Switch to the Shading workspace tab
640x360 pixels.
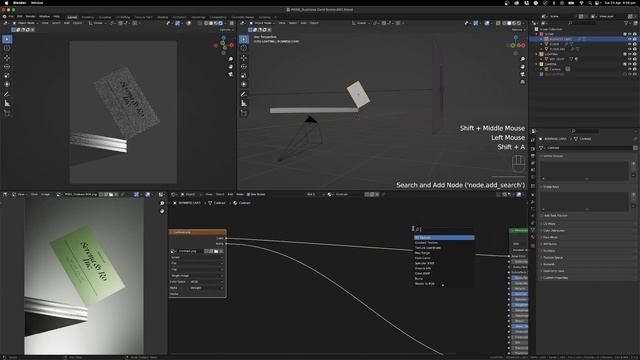coord(162,17)
